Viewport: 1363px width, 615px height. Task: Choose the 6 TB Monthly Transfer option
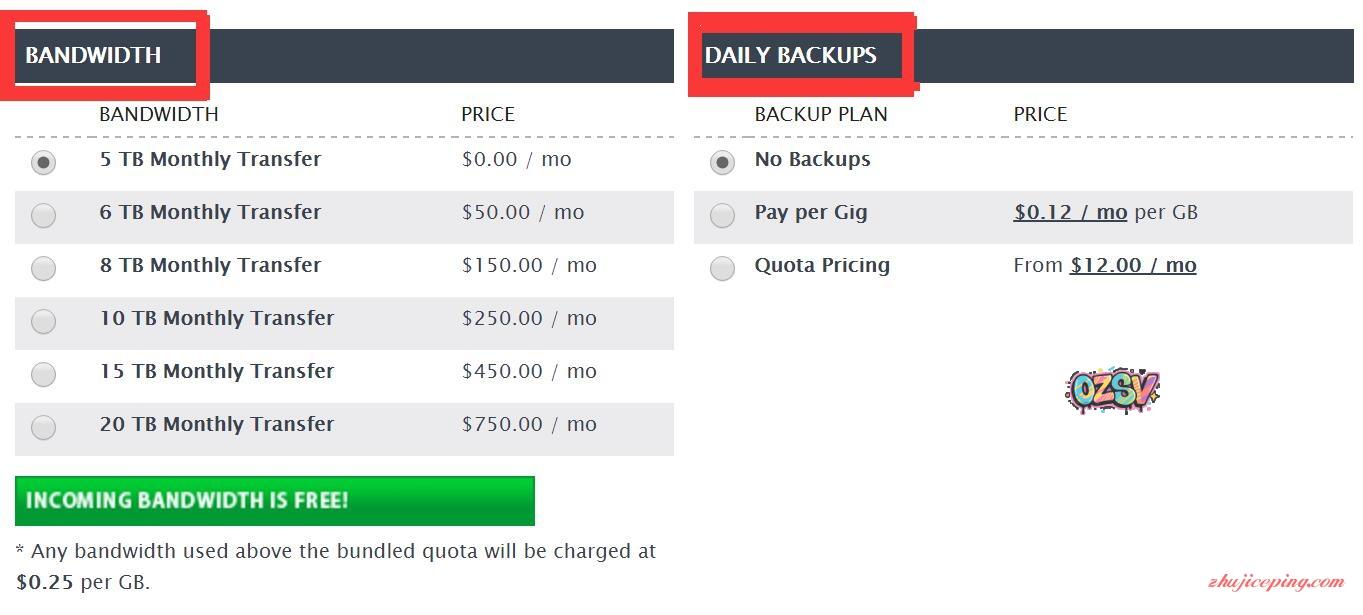tap(43, 215)
